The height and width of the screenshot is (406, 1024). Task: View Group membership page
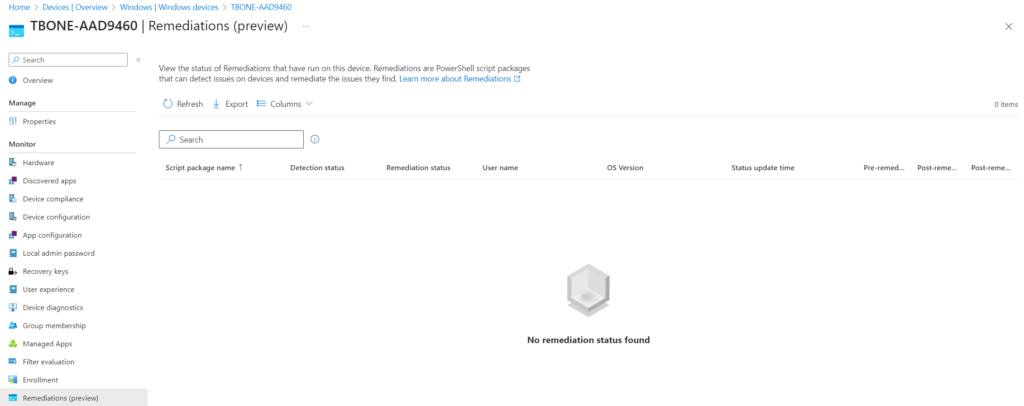tap(54, 326)
